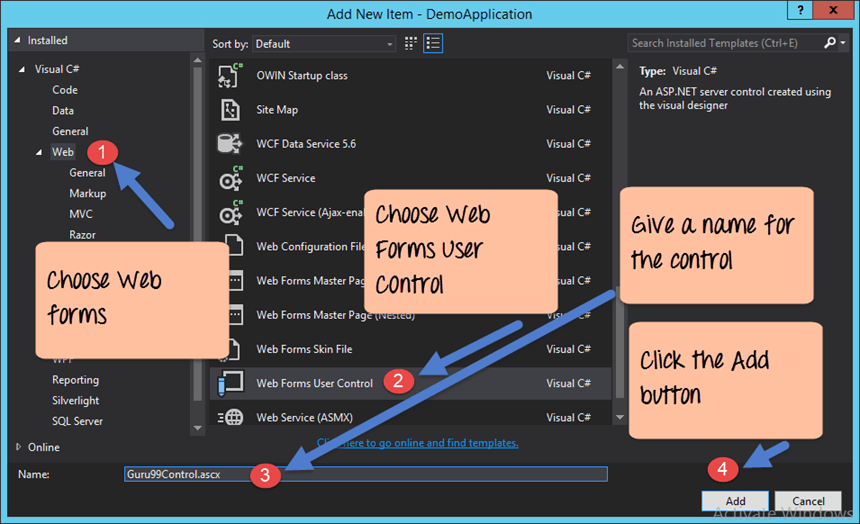Viewport: 860px width, 524px height.
Task: Expand the Online templates section
Action: 18,447
